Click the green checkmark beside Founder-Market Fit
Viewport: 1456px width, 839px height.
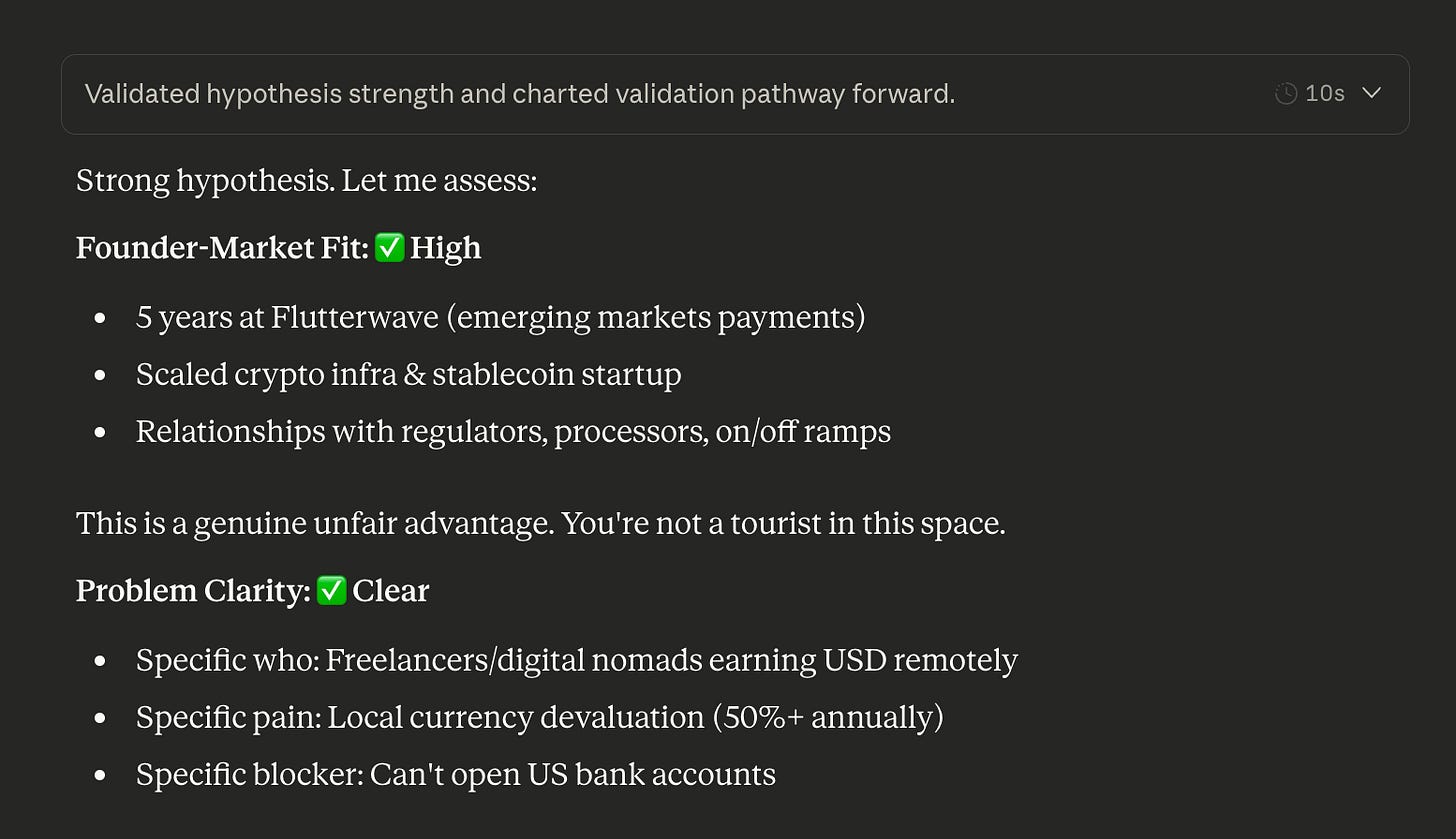coord(390,248)
